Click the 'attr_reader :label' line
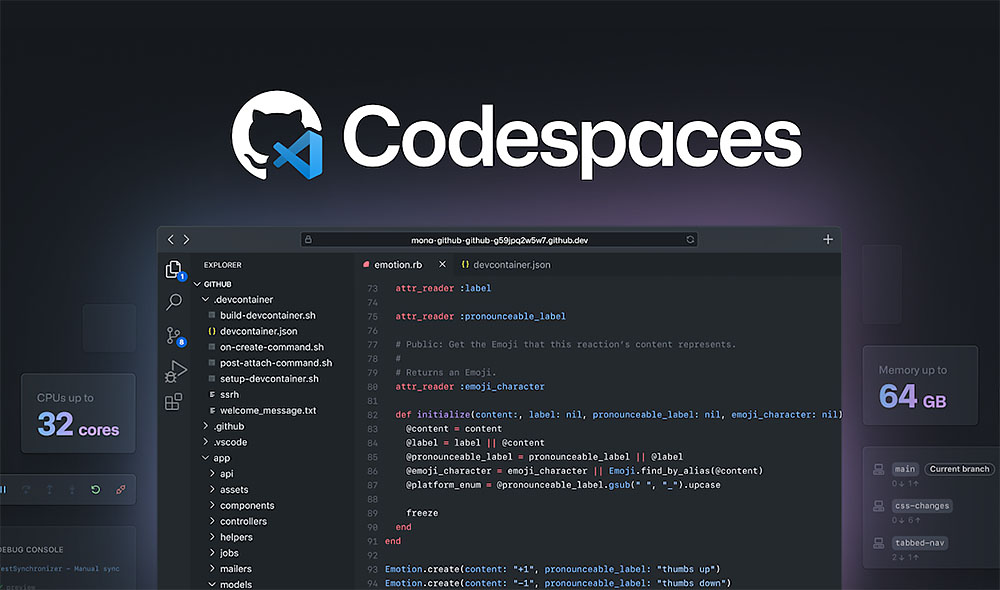Viewport: 1000px width, 590px height. pyautogui.click(x=443, y=289)
